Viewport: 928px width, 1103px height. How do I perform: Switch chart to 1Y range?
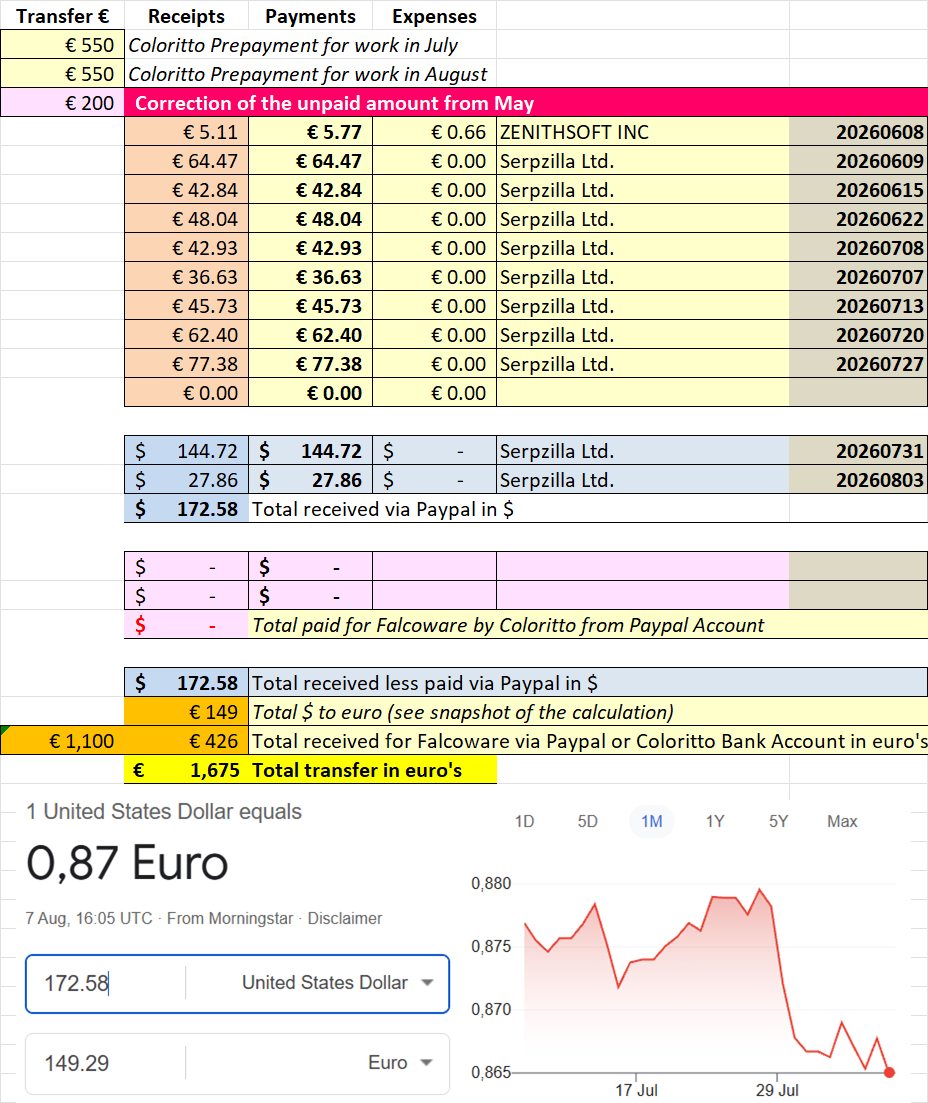pos(715,821)
